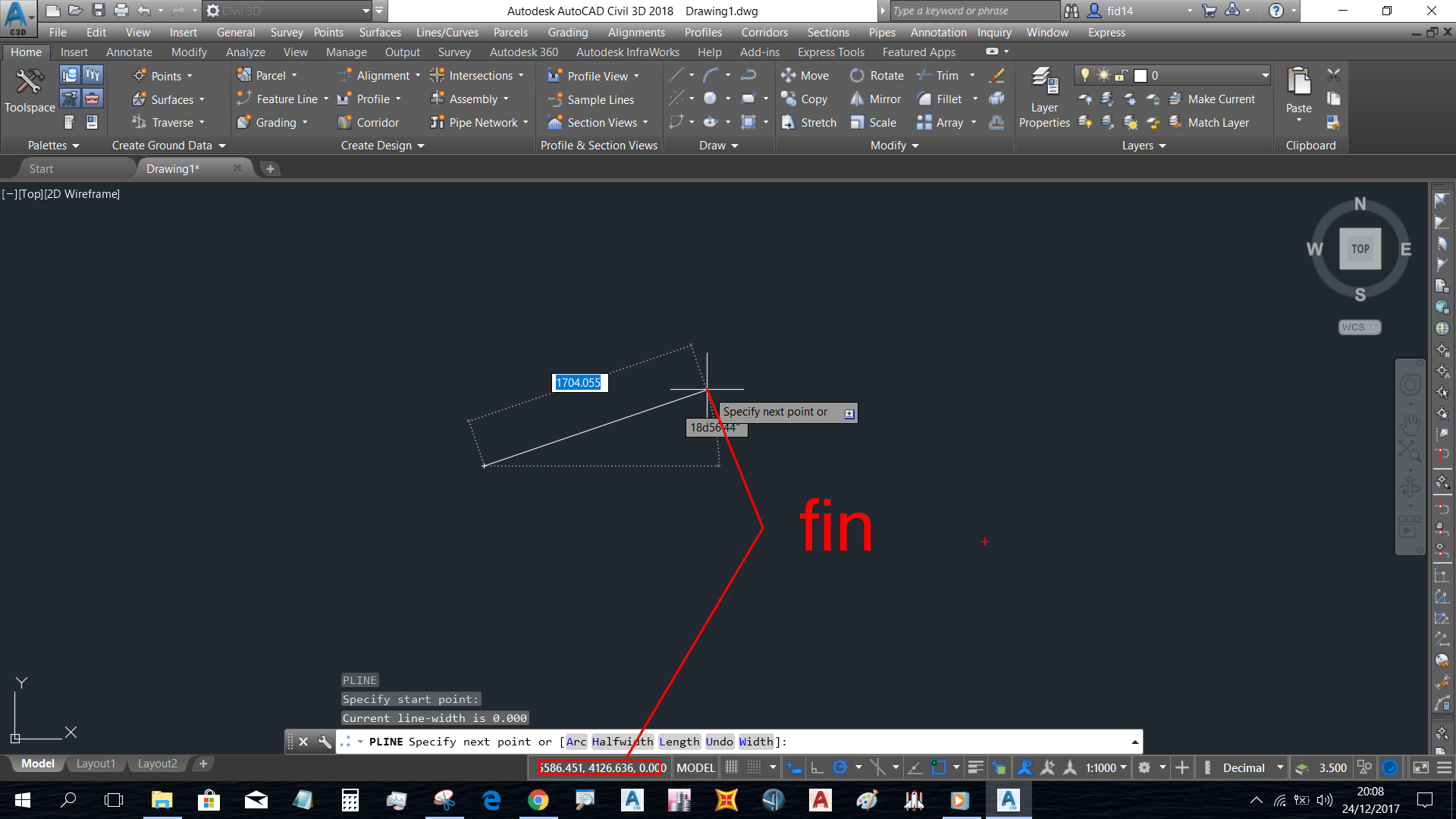1456x819 pixels.
Task: Open command line customize wrench
Action: tap(325, 742)
